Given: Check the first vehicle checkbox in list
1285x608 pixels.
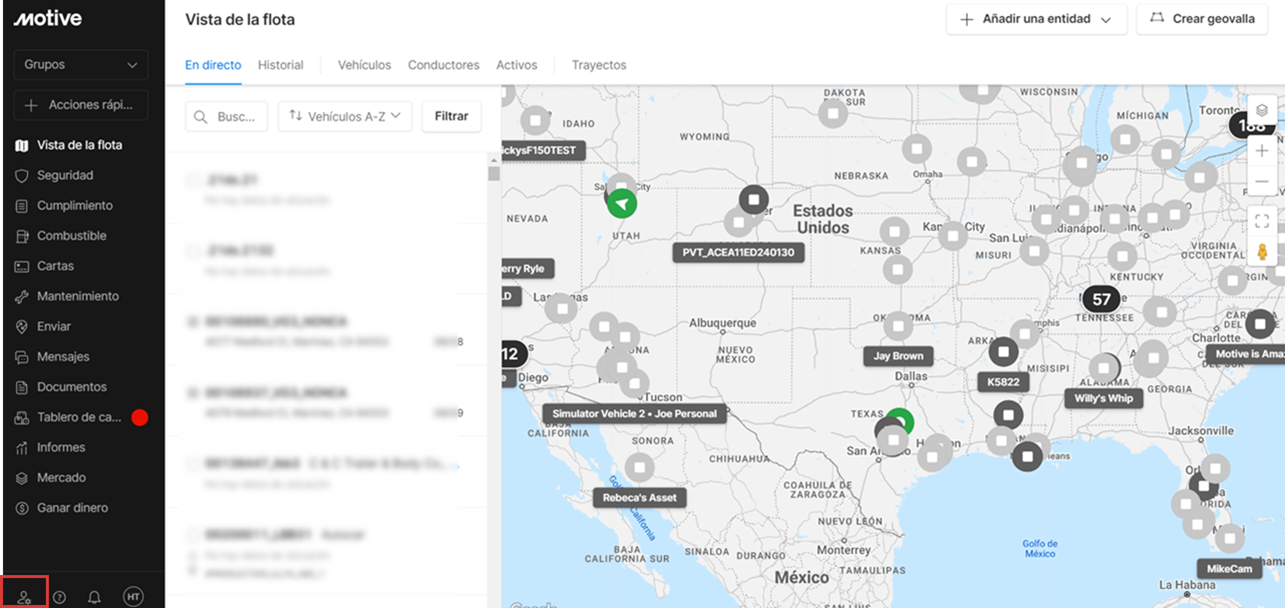Looking at the screenshot, I should coord(192,180).
